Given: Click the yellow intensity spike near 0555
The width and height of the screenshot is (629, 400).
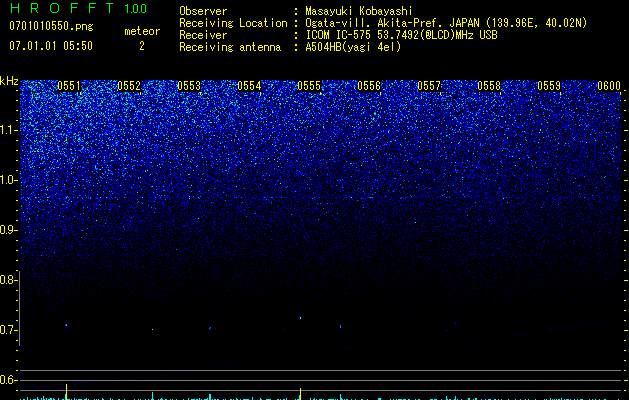Looking at the screenshot, I should [300, 394].
